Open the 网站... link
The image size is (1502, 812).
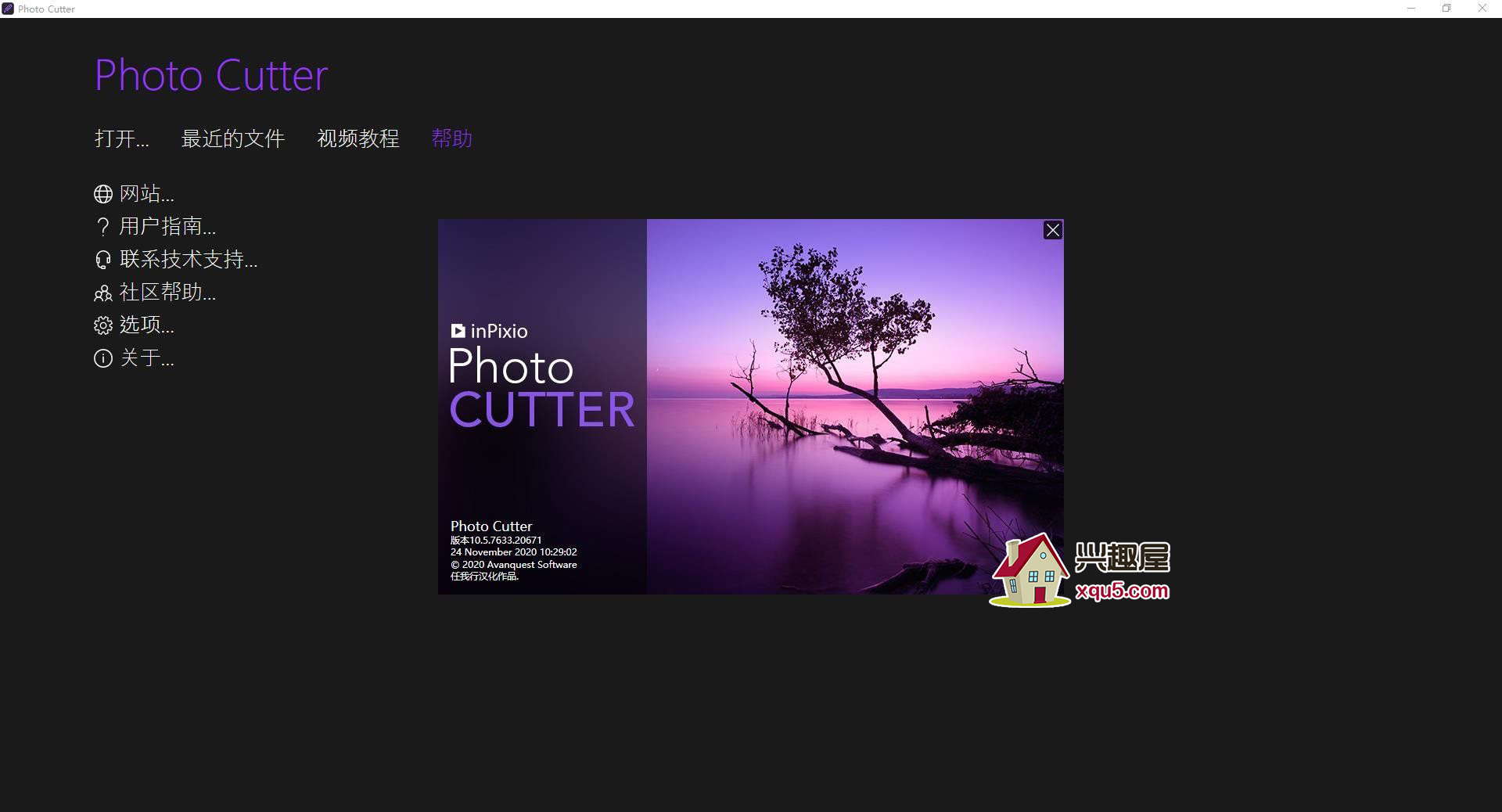point(147,193)
